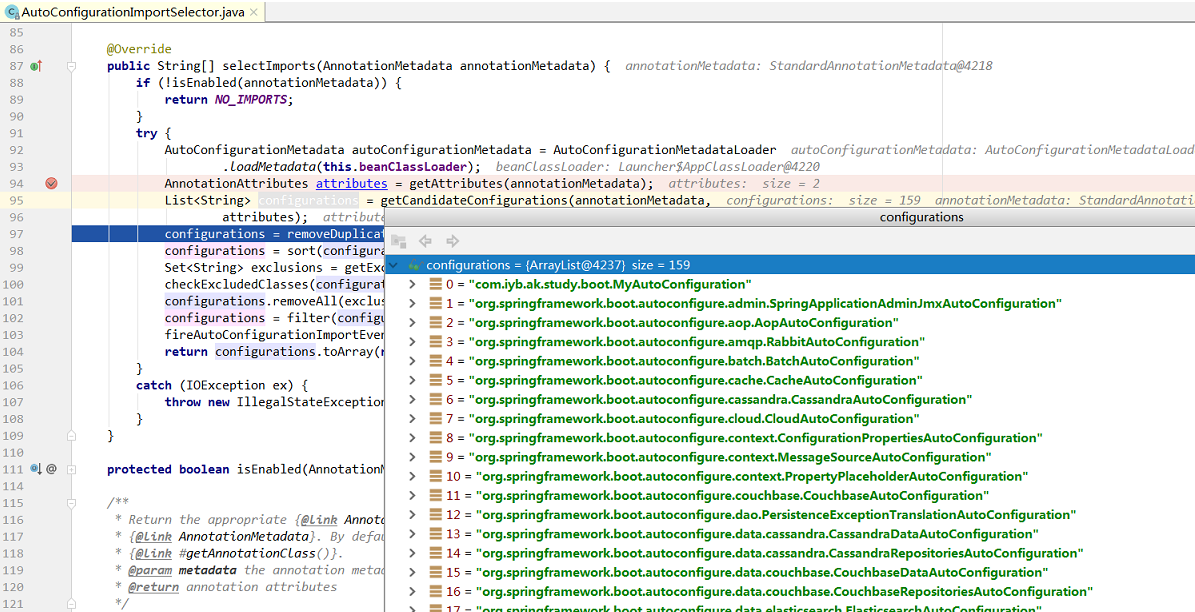The width and height of the screenshot is (1195, 612).
Task: Click the first toolbar icon in configurations popup
Action: click(x=398, y=241)
